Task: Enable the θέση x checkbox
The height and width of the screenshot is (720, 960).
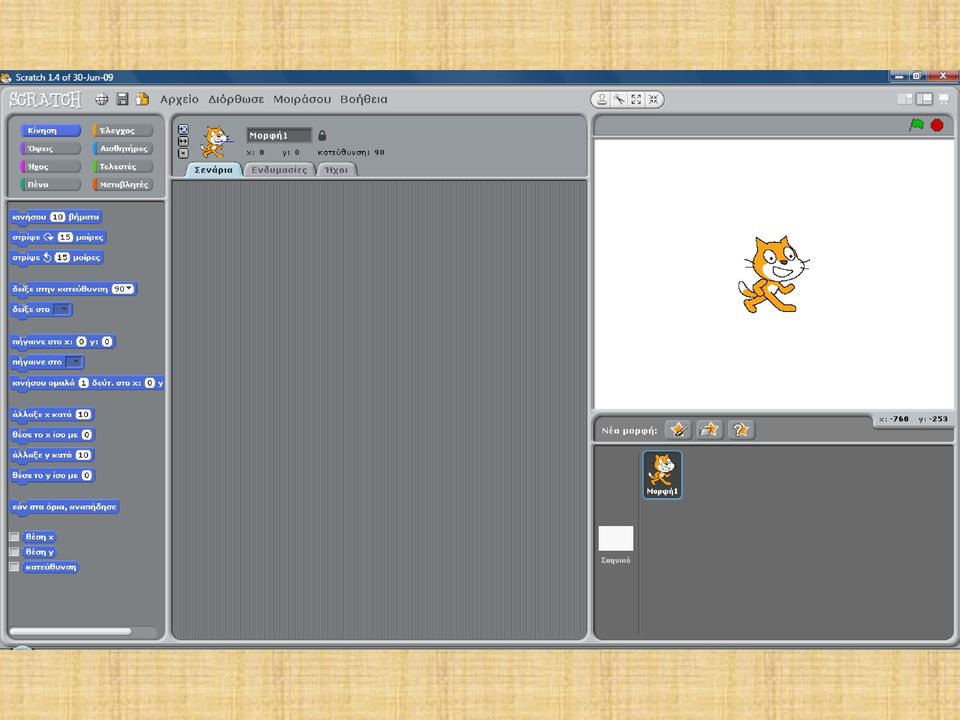Action: (14, 536)
